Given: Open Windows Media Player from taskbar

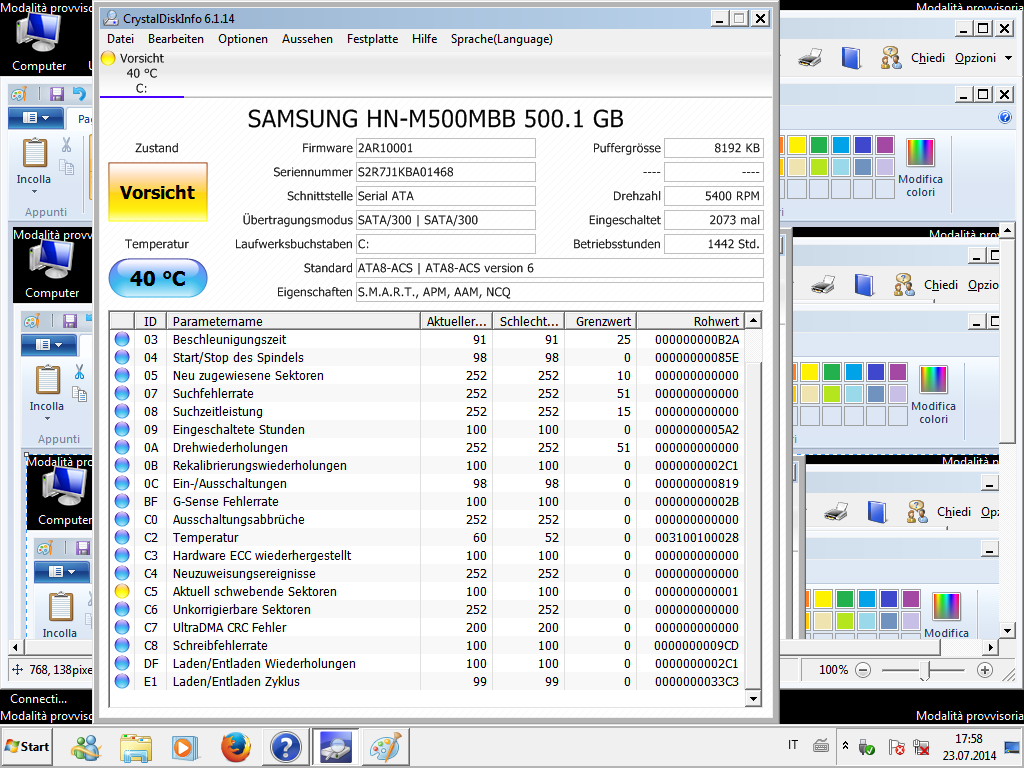Looking at the screenshot, I should [184, 747].
